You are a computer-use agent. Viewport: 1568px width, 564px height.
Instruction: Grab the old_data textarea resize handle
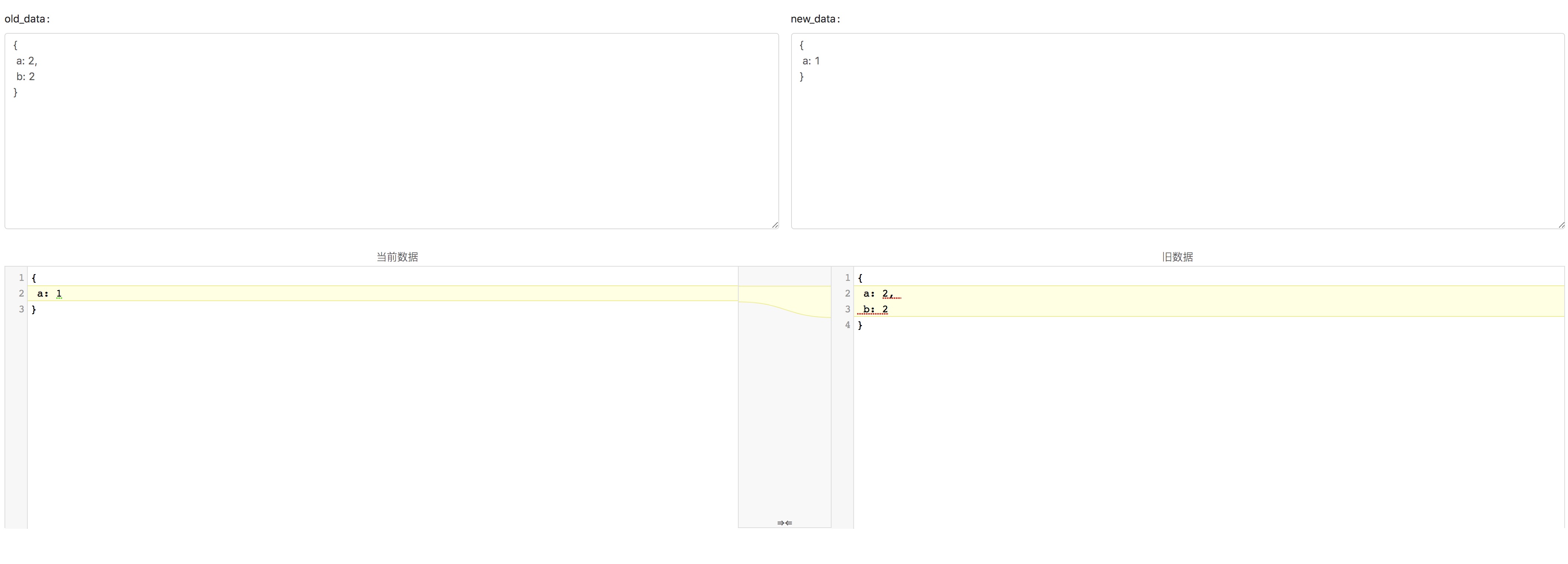[774, 224]
